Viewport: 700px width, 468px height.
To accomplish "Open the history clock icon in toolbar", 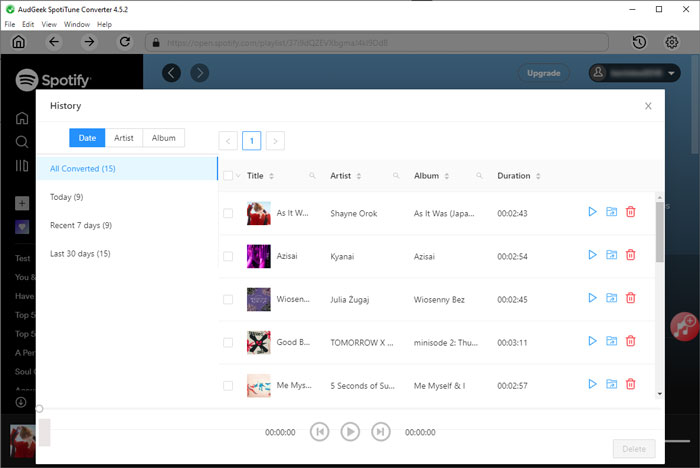I will click(x=639, y=42).
